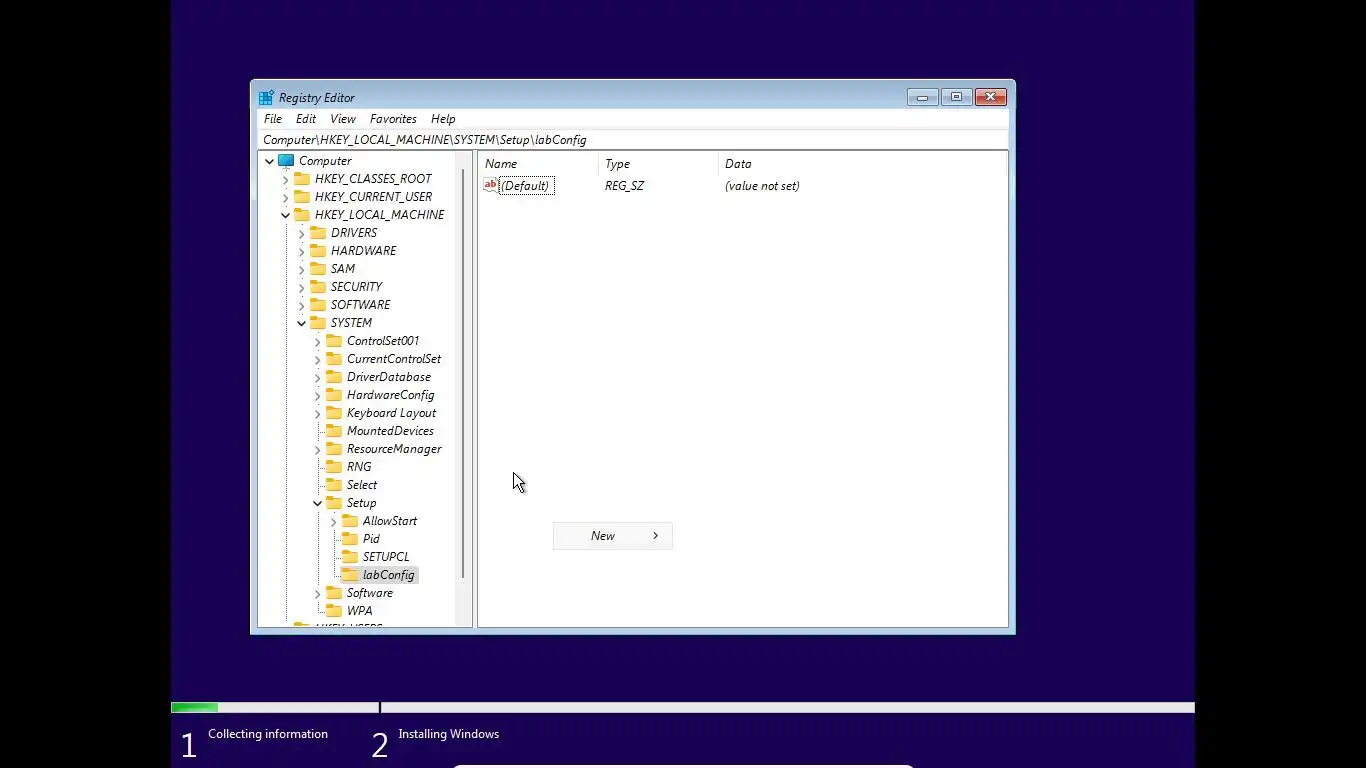Click the Name column header

tap(538, 164)
